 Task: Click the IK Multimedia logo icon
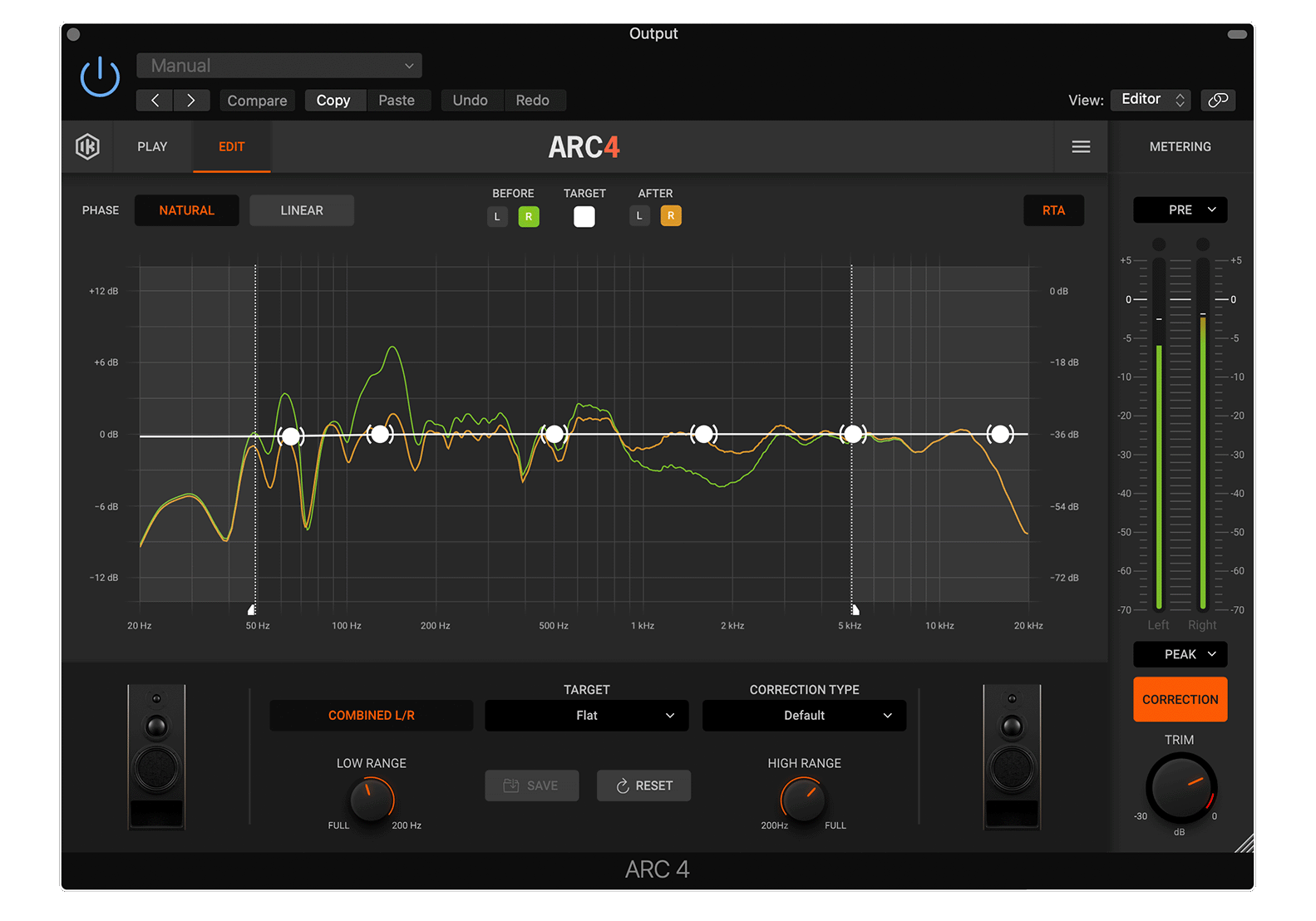(x=87, y=146)
